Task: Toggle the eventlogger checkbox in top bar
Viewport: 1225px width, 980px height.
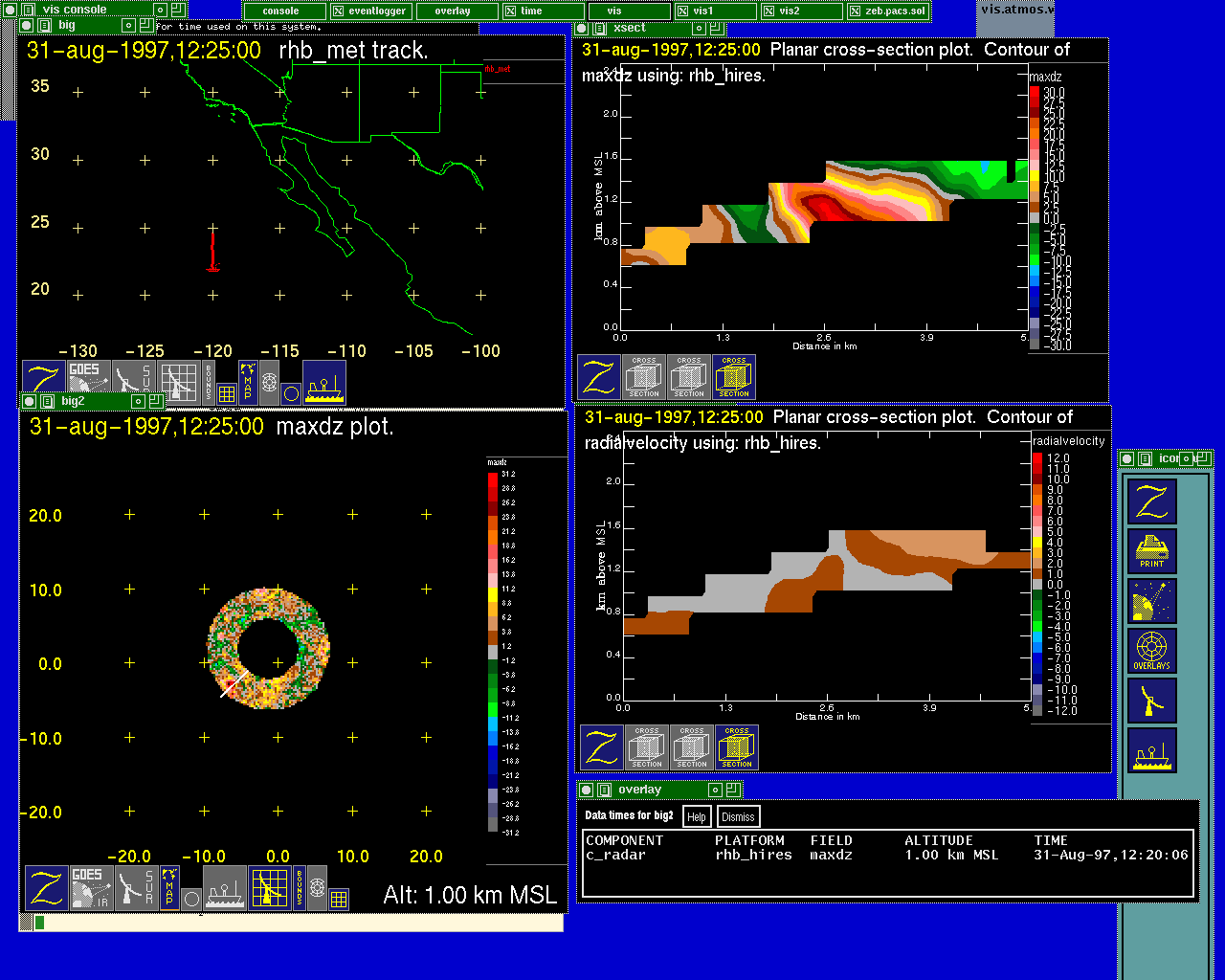Action: [338, 11]
